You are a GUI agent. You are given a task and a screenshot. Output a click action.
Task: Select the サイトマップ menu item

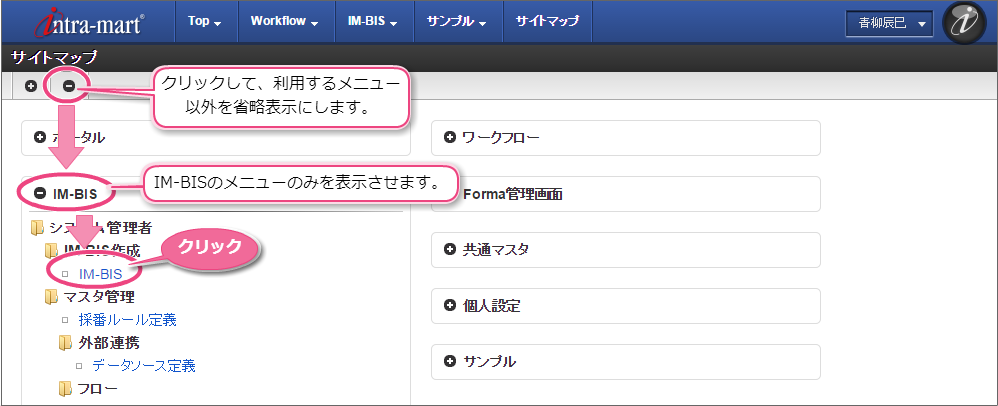[547, 21]
